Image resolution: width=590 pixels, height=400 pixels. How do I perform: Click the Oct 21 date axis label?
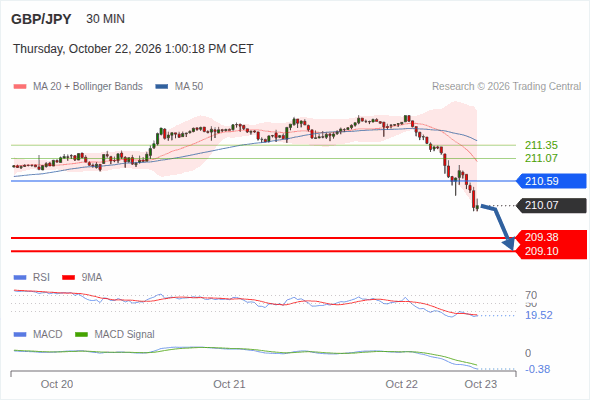(x=229, y=384)
